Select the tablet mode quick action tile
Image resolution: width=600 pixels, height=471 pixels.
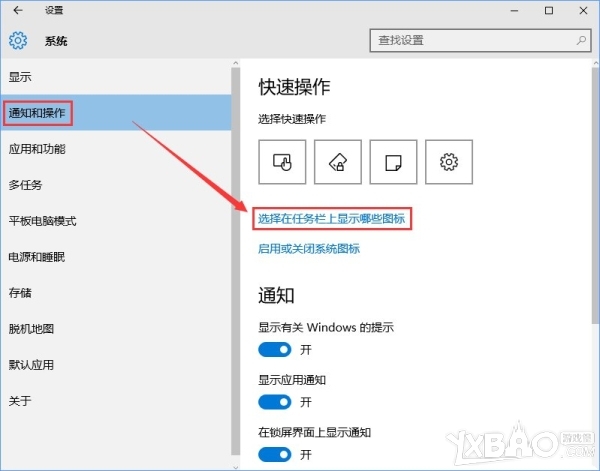282,162
